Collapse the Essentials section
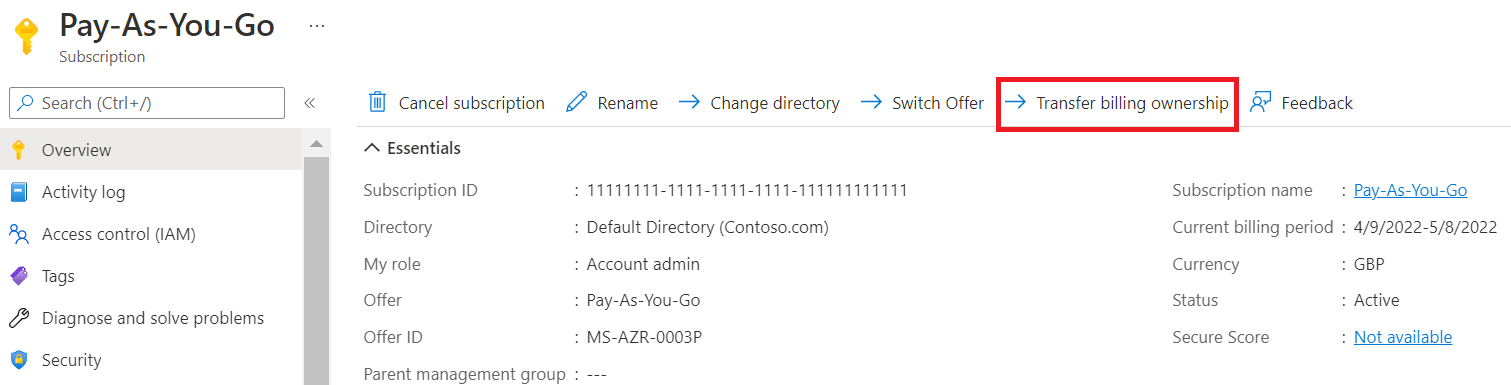Screen dimensions: 1511x385 [412, 148]
